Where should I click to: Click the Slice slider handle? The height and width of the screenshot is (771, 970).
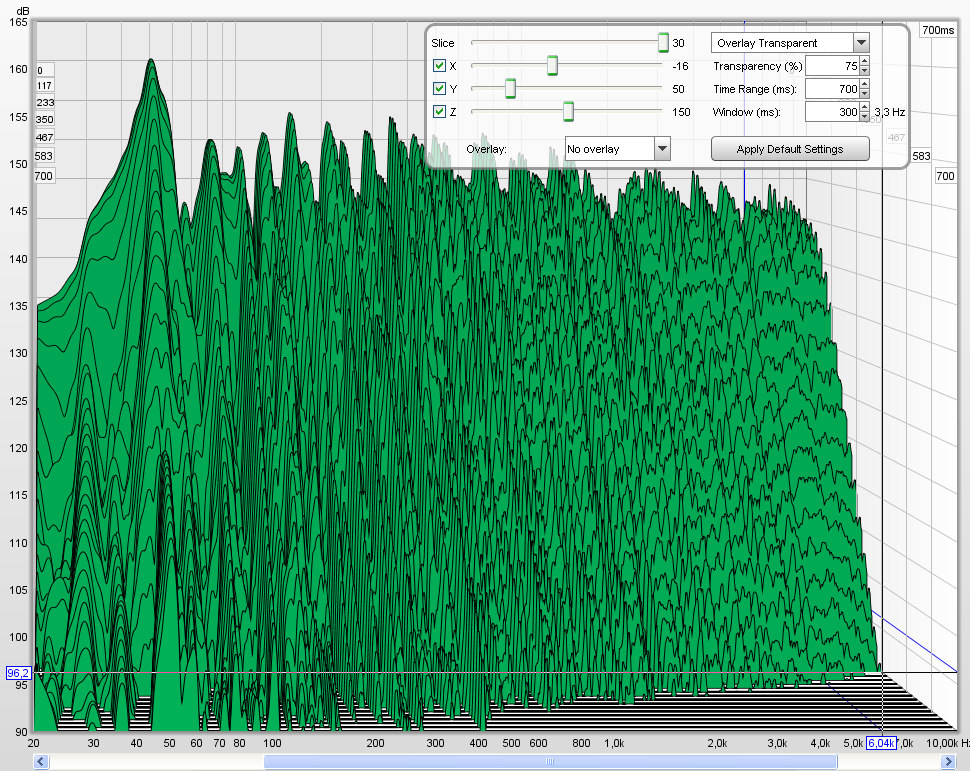pos(663,43)
